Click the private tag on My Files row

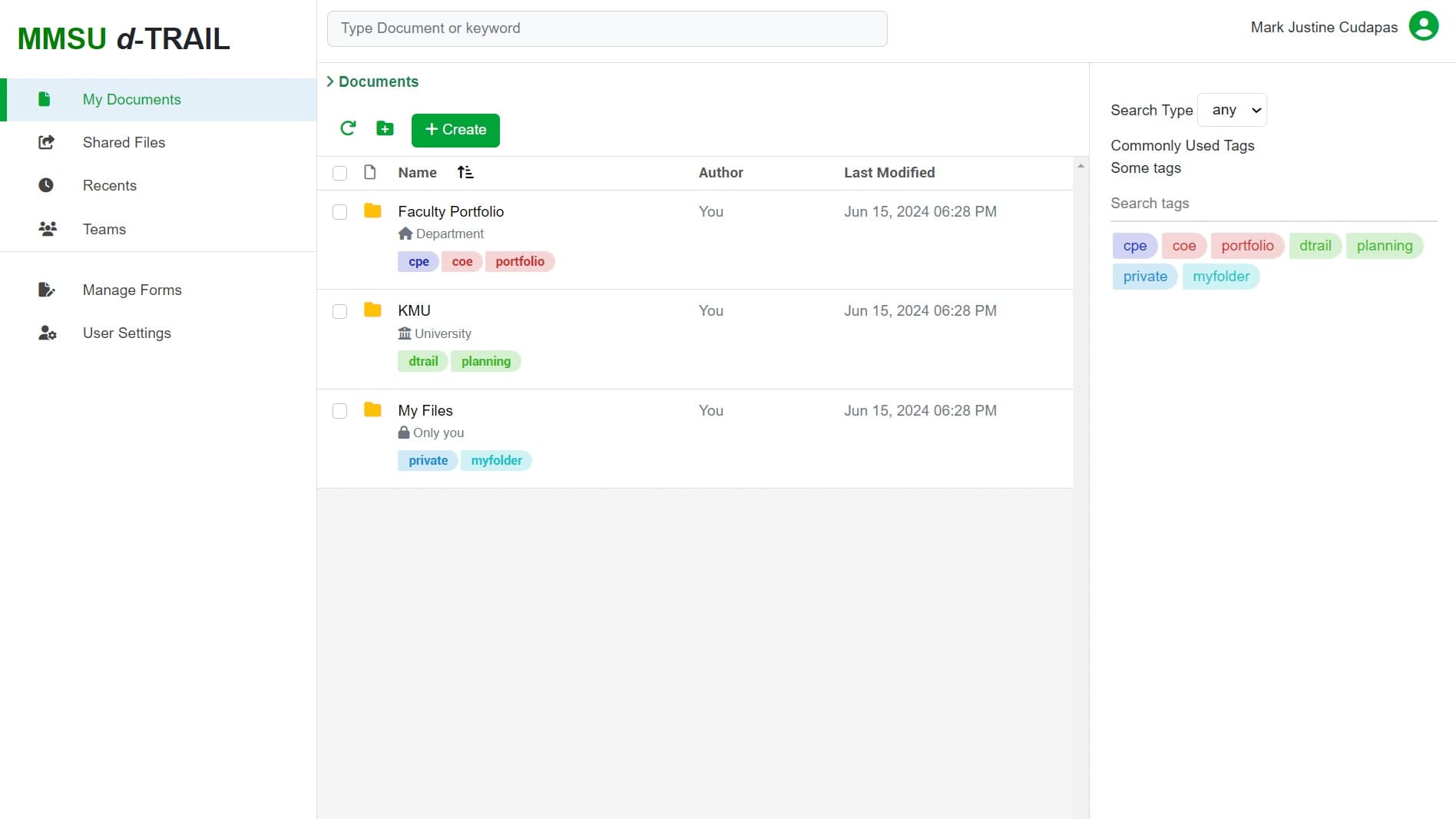[x=428, y=460]
